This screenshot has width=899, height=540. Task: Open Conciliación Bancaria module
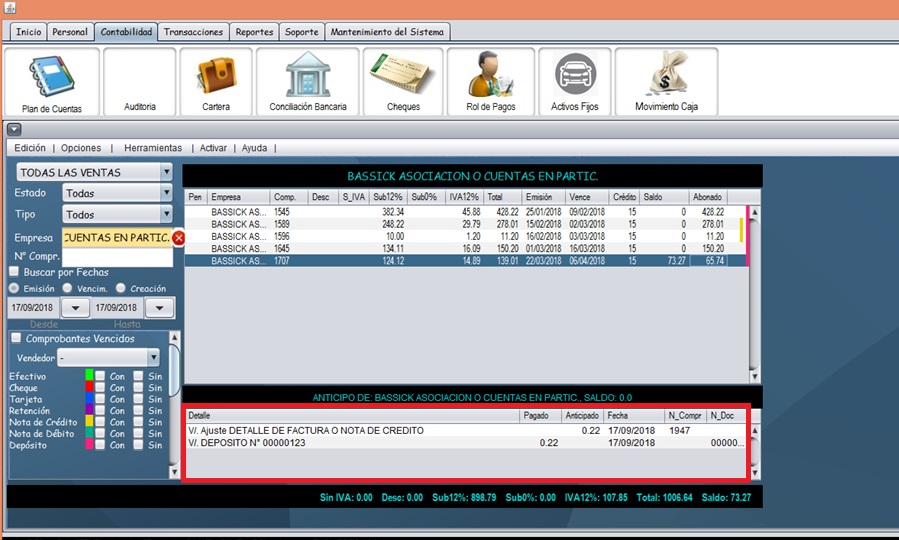pyautogui.click(x=308, y=83)
